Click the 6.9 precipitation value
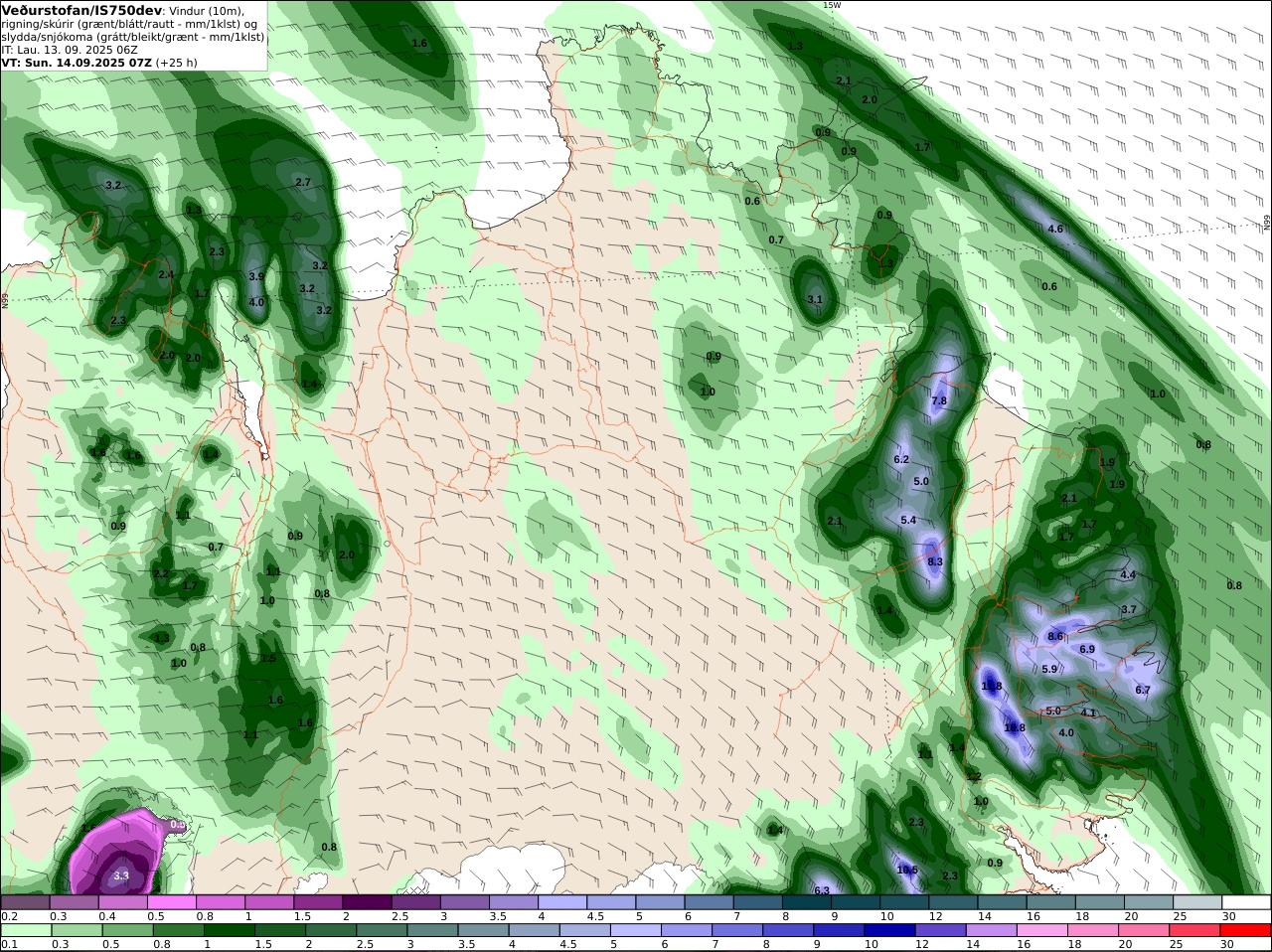Screen dimensions: 1272x952 [x=1087, y=649]
